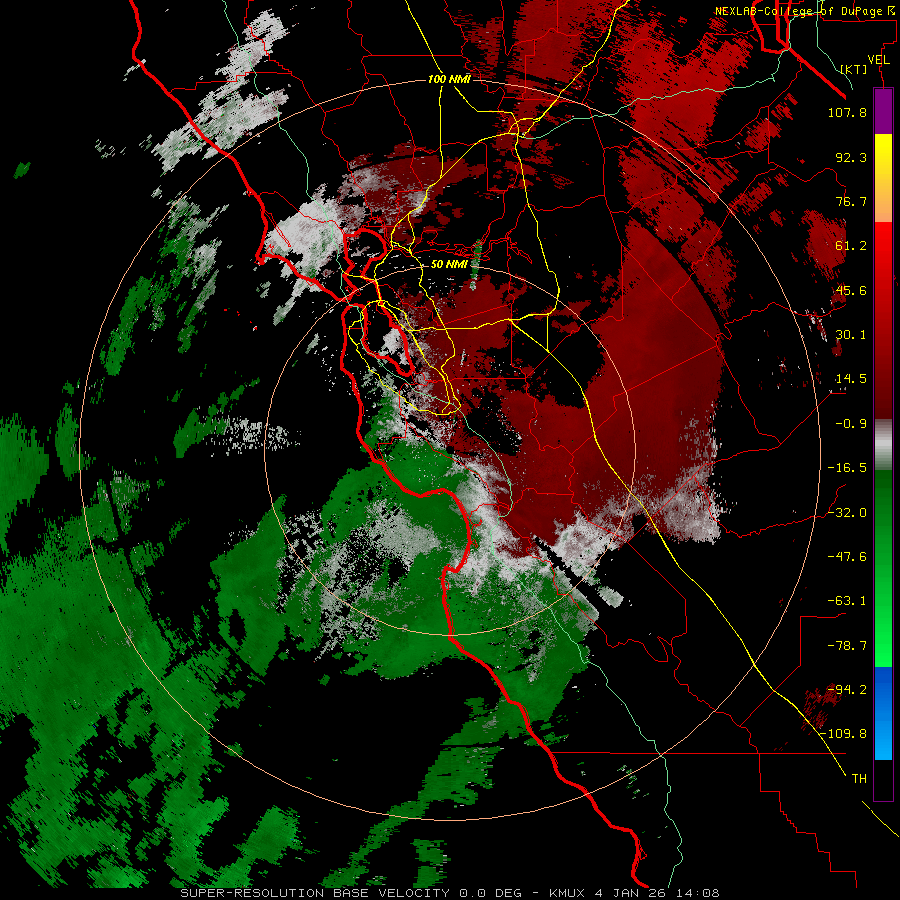Click the -47.6 scale value

pyautogui.click(x=847, y=557)
